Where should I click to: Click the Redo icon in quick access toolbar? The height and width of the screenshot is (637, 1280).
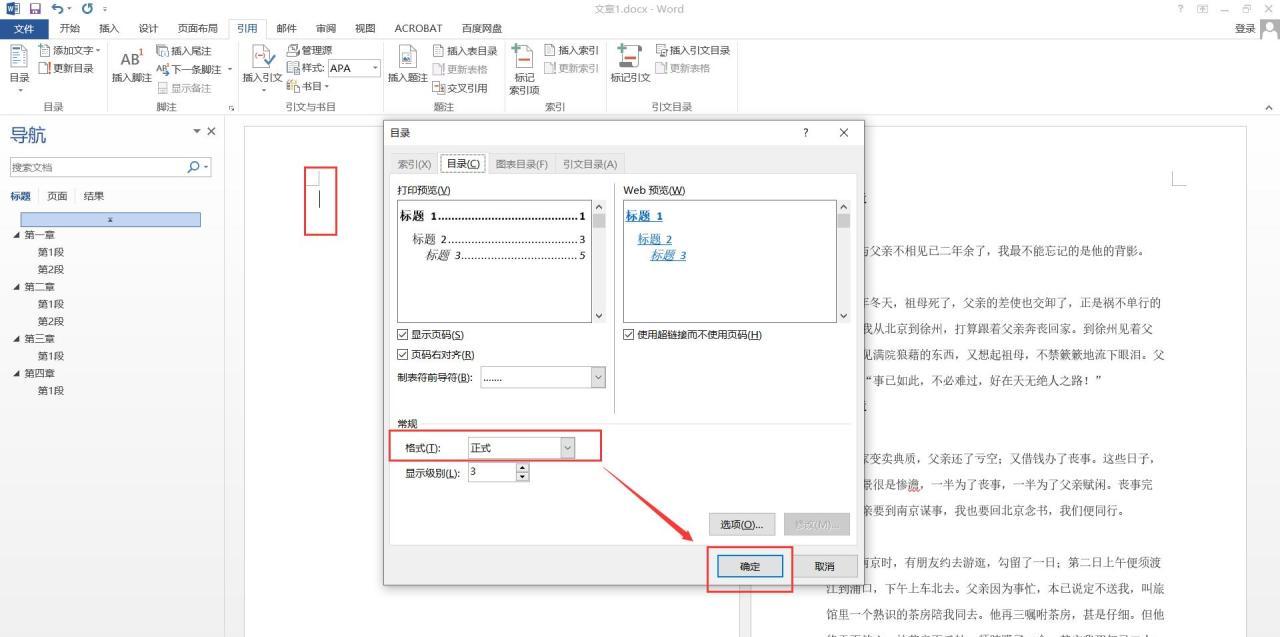click(x=88, y=9)
